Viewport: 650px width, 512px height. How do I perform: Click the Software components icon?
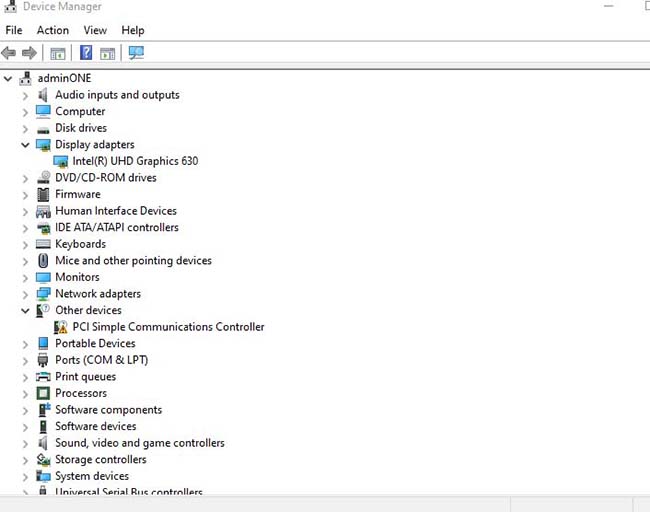tap(44, 410)
